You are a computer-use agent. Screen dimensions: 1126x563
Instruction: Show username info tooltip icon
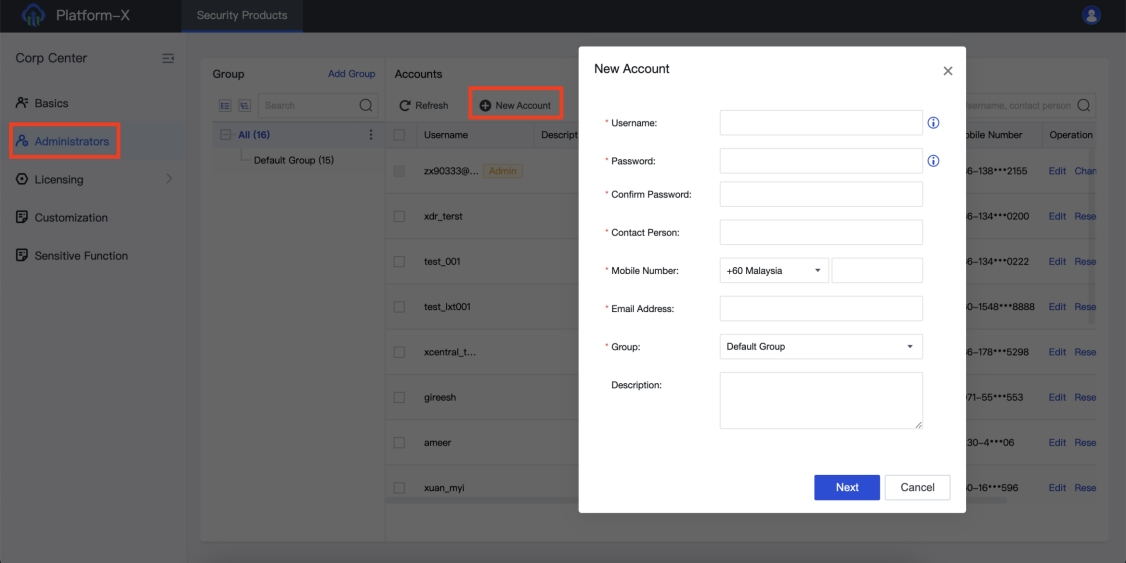point(934,123)
